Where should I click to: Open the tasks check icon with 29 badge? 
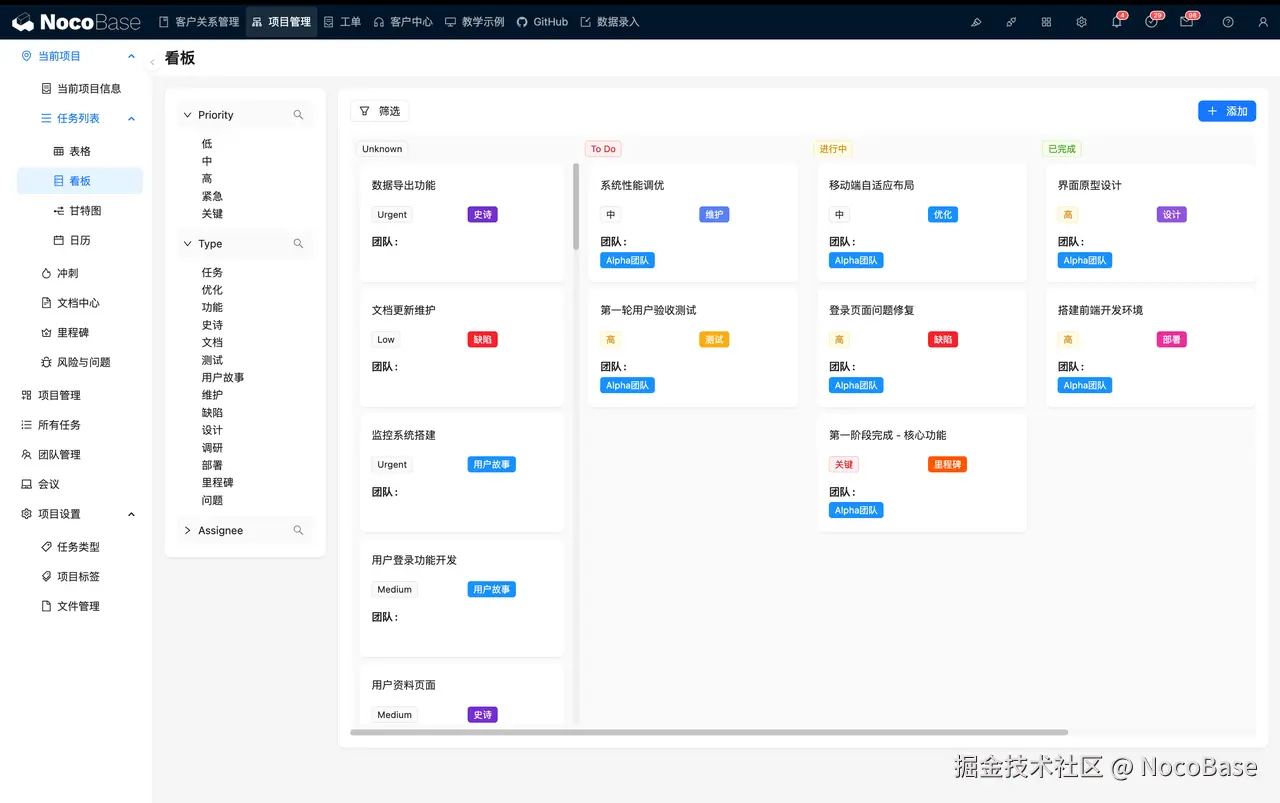(x=1152, y=21)
